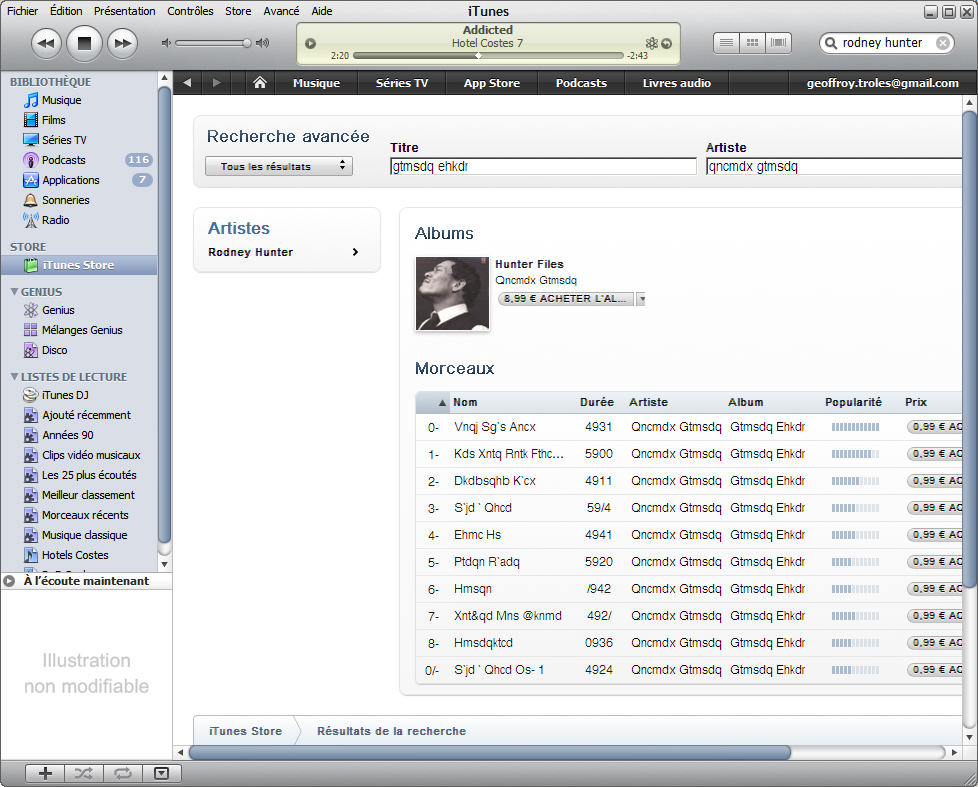Switch to Livres audio store tab
Image resolution: width=978 pixels, height=787 pixels.
point(676,83)
